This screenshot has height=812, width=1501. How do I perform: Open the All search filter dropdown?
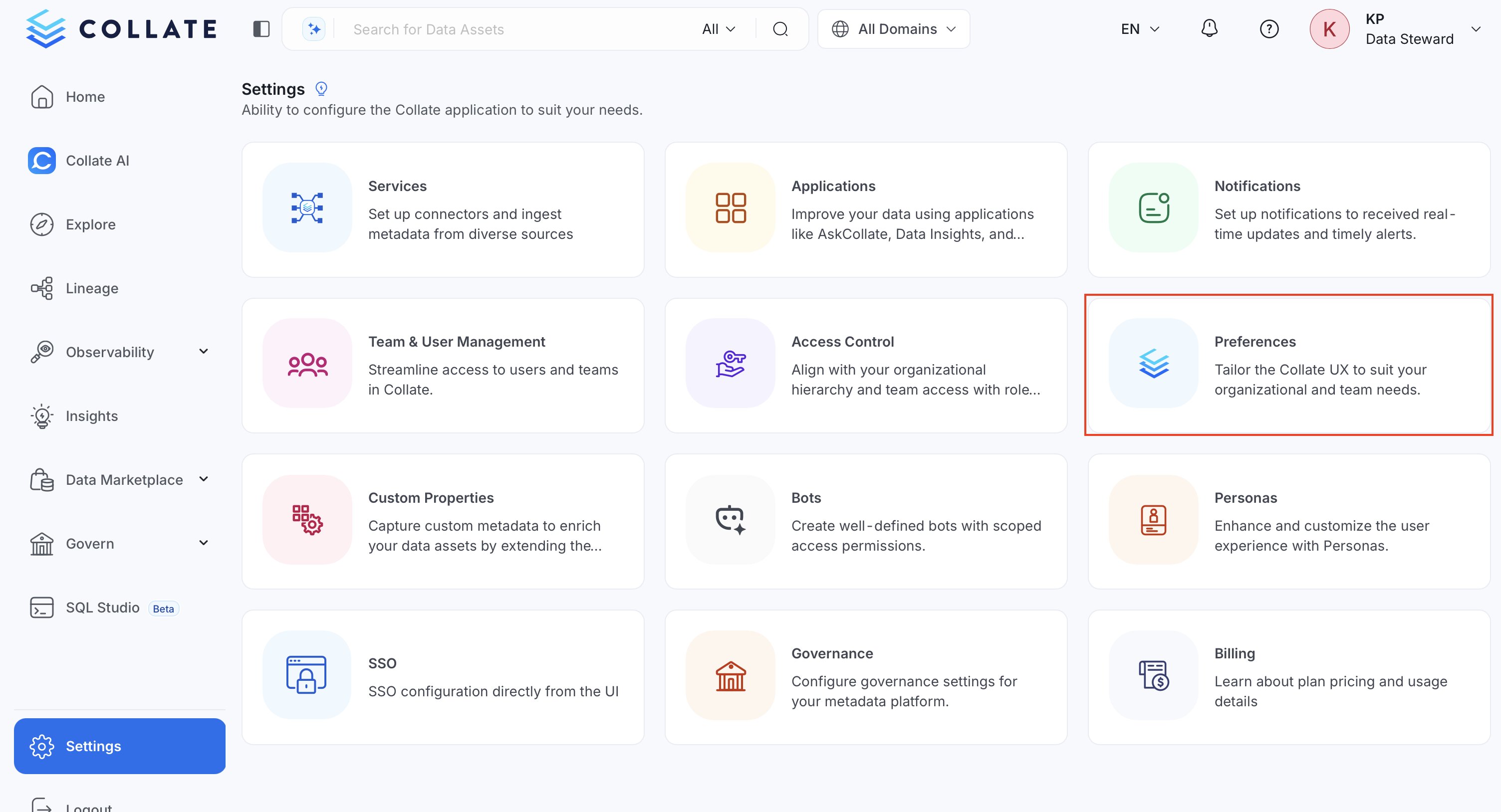tap(719, 29)
